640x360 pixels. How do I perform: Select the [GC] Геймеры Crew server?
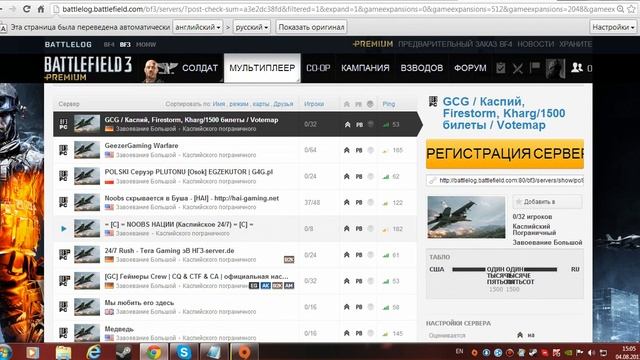point(235,281)
